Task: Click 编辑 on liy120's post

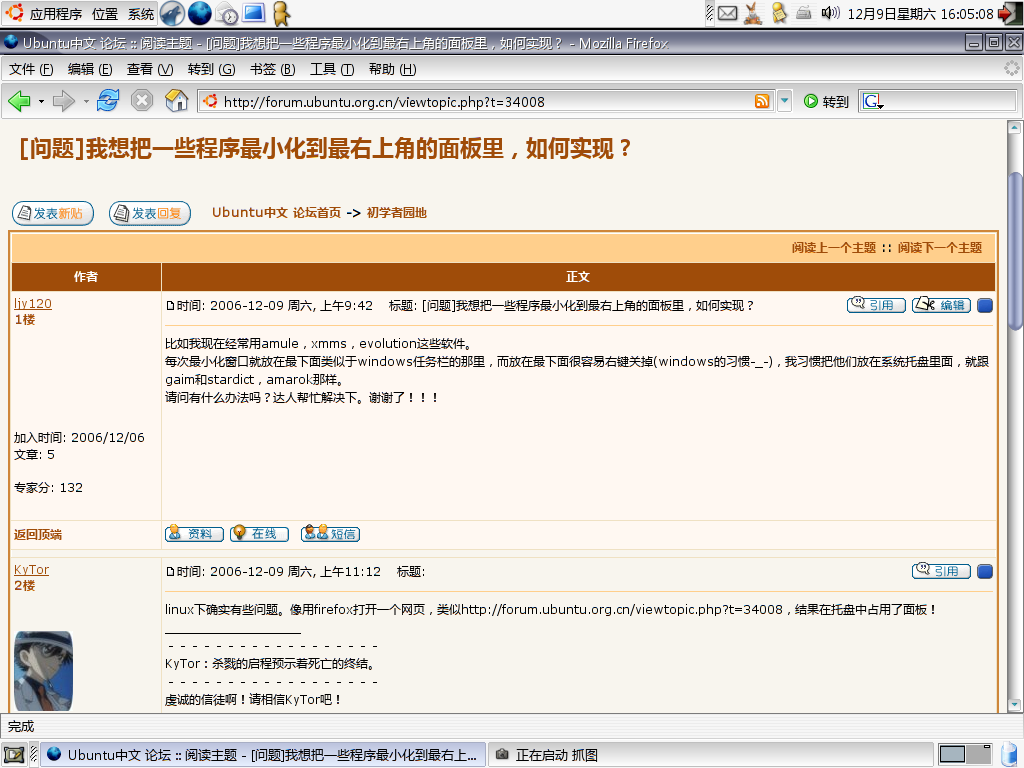Action: [941, 305]
